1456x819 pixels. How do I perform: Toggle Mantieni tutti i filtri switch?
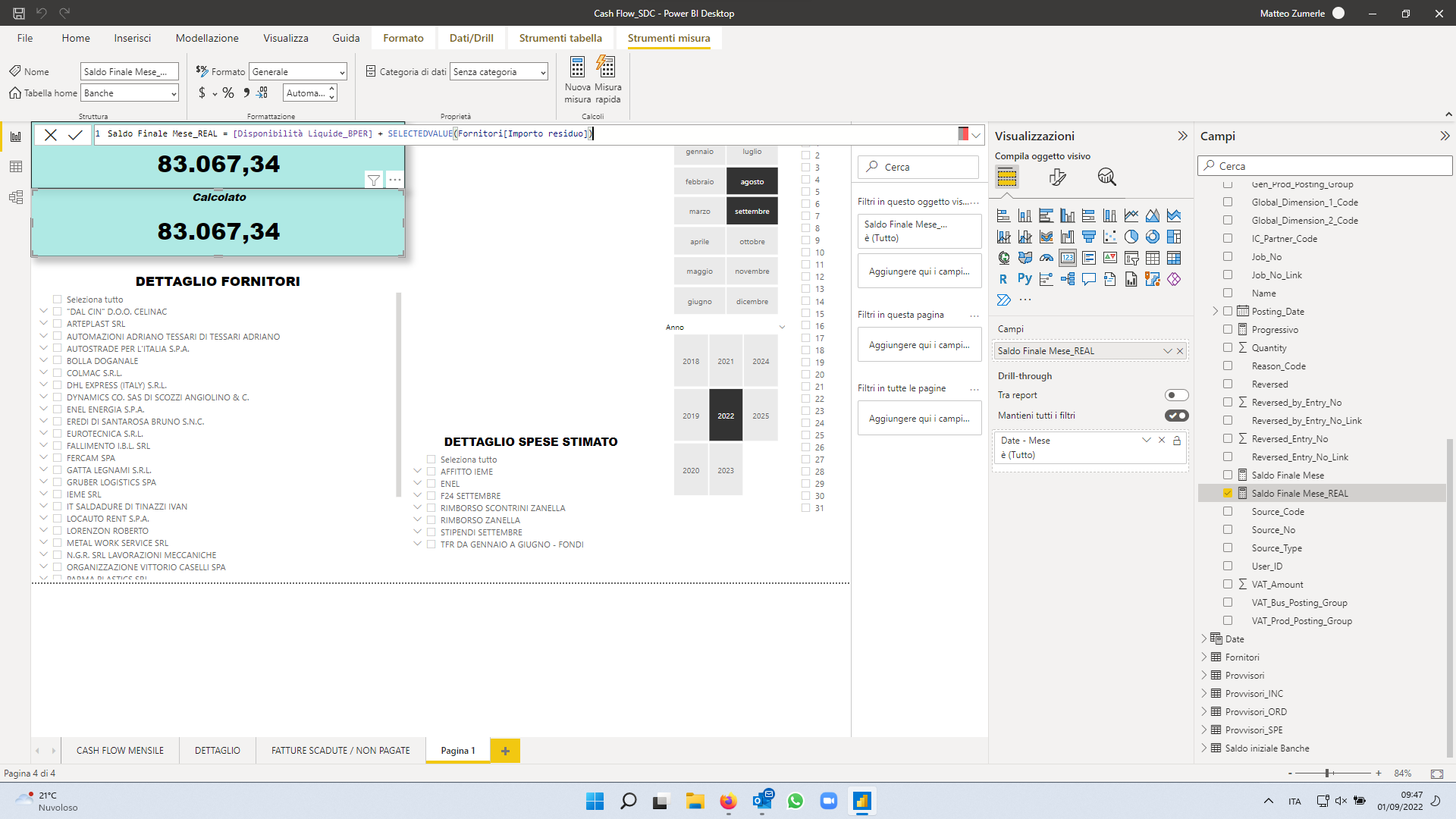click(x=1176, y=416)
